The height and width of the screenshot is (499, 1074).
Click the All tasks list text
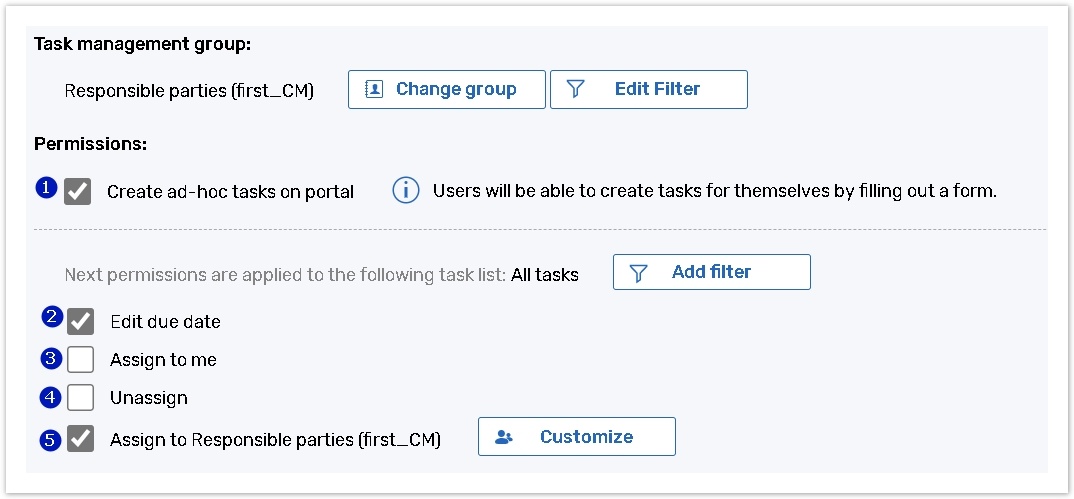tap(544, 274)
